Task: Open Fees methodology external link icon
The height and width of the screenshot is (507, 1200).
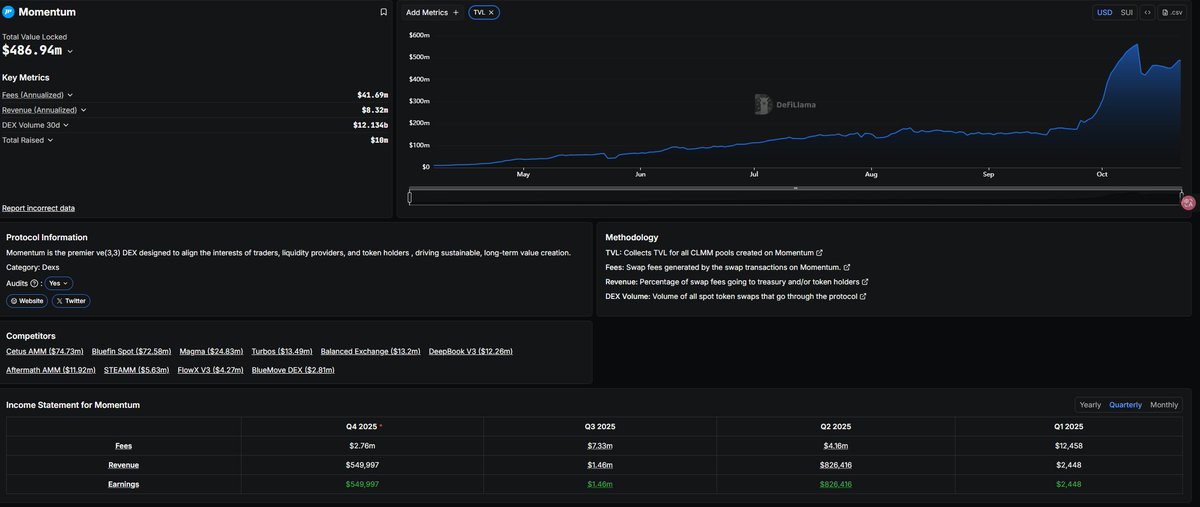Action: click(847, 267)
